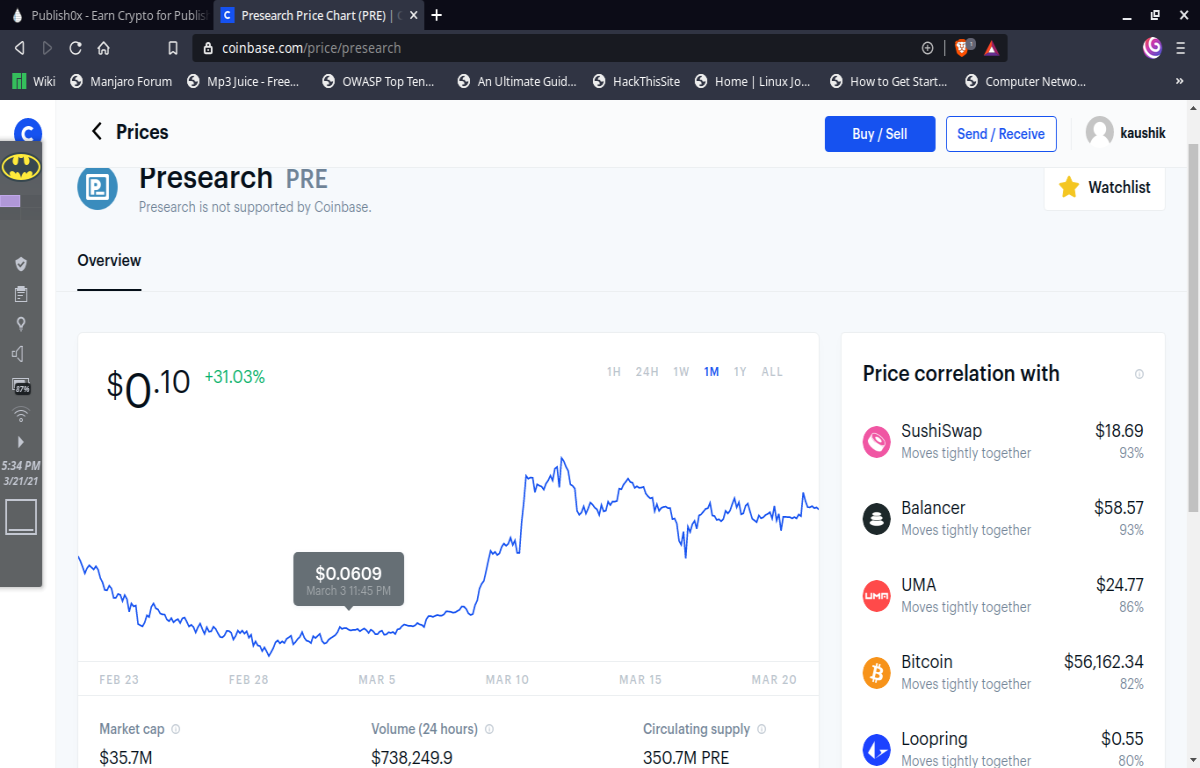Open the Overview tab
Image resolution: width=1200 pixels, height=768 pixels.
(109, 261)
